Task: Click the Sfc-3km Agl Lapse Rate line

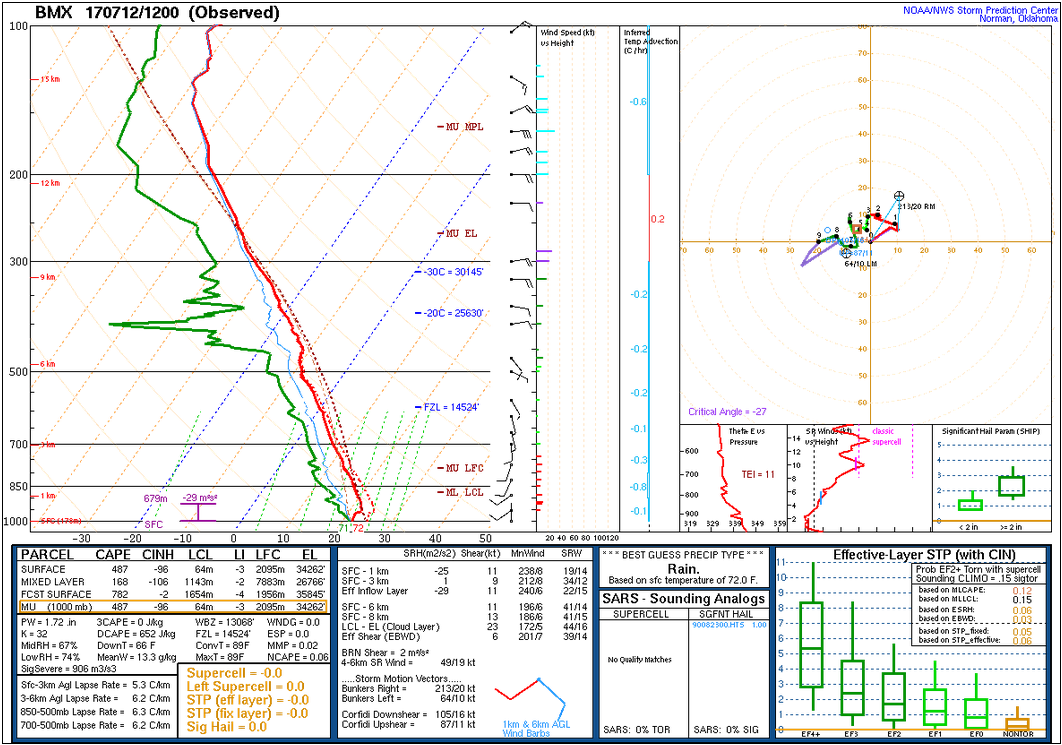Action: 95,685
